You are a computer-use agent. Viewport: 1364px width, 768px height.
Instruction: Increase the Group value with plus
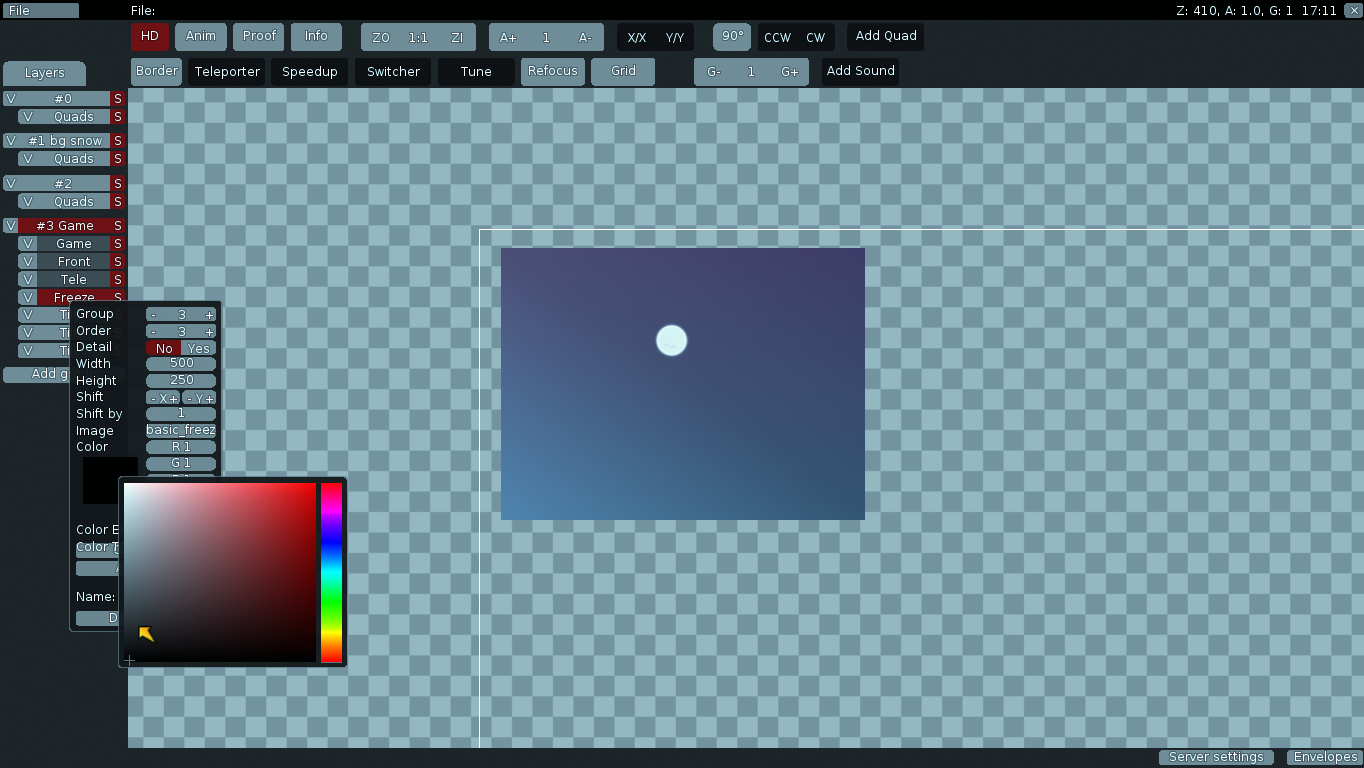pos(209,315)
